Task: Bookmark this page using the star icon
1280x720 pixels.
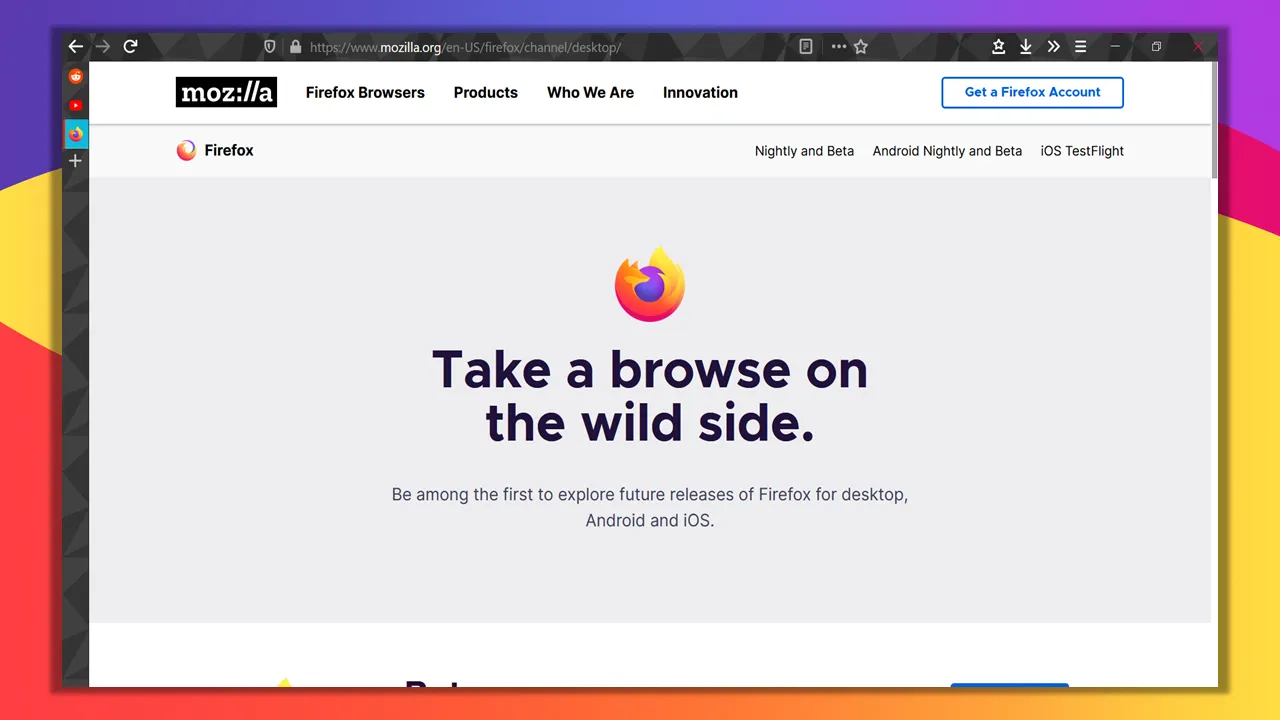Action: click(x=861, y=46)
